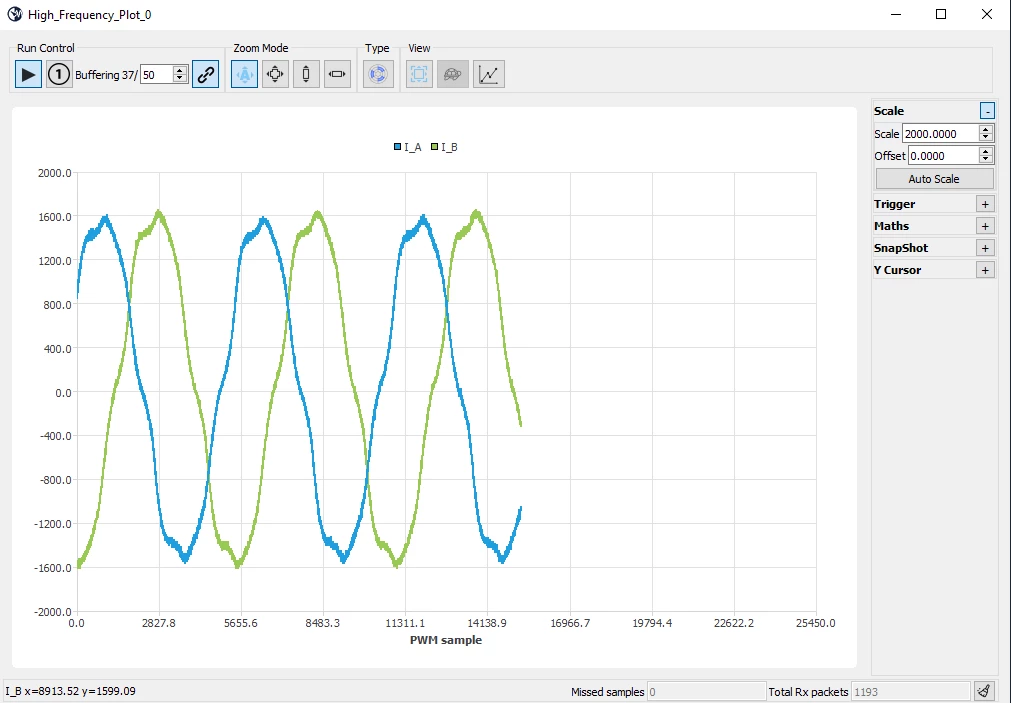Viewport: 1011px width, 703px height.
Task: Click the fit-to-view icon in View
Action: [419, 74]
